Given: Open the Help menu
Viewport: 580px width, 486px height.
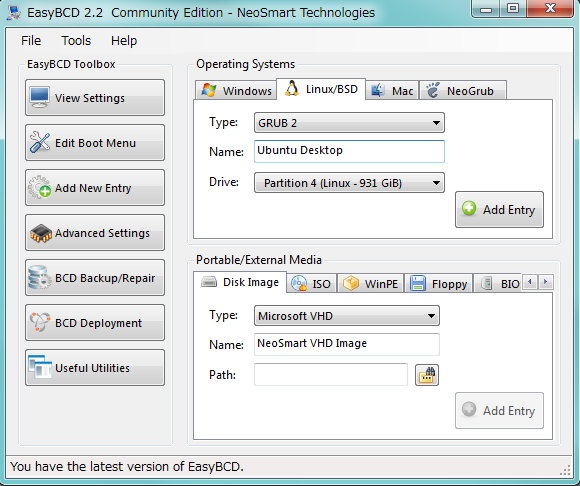Looking at the screenshot, I should [124, 41].
